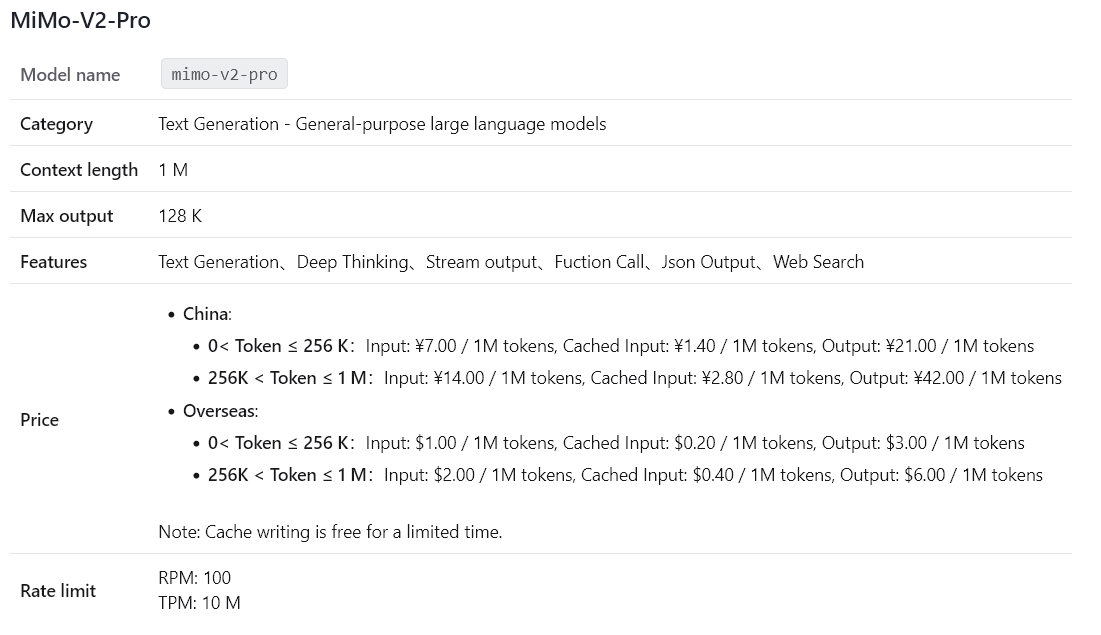Click Web Search in the features list

pos(818,262)
